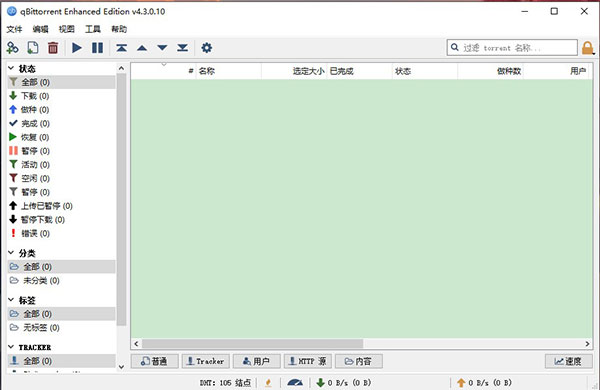Switch to the 用户 peers tab

click(257, 361)
